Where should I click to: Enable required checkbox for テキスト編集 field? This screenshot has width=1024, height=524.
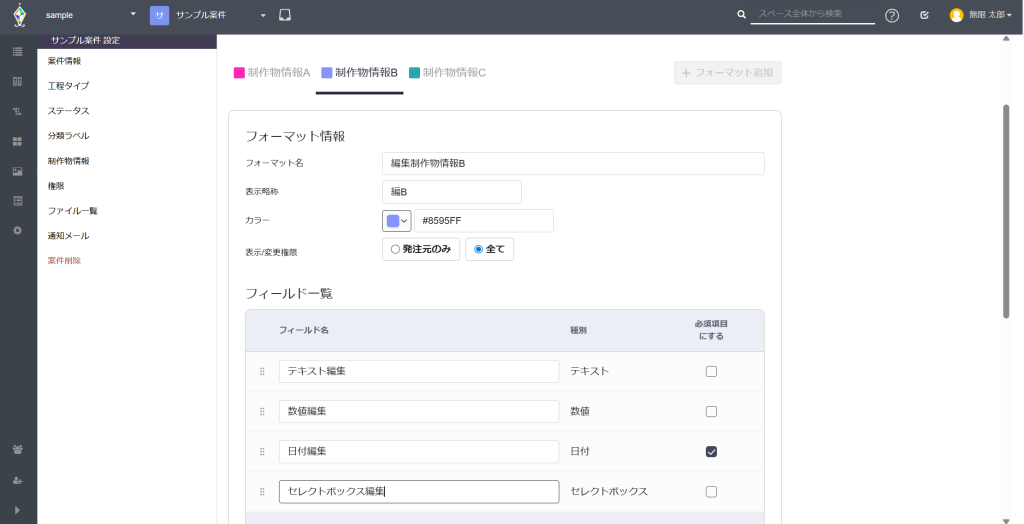712,372
